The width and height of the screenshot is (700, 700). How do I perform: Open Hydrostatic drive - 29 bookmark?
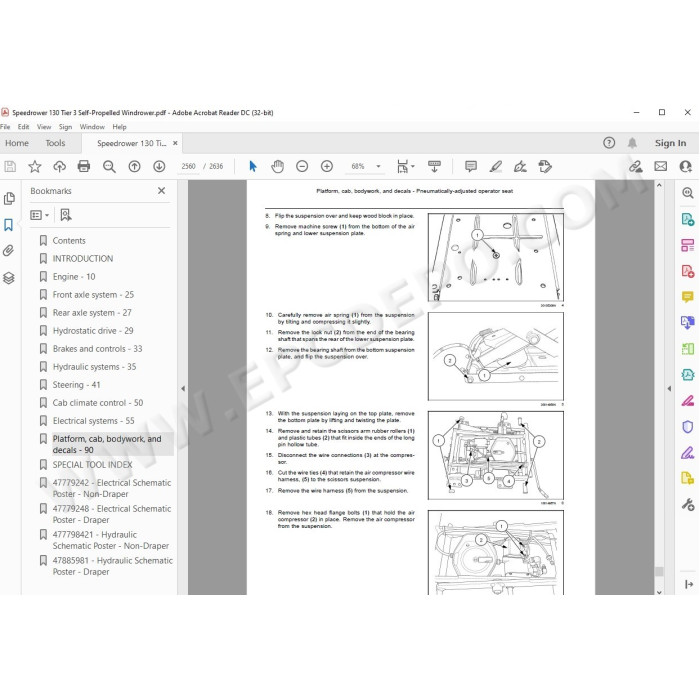tap(93, 331)
